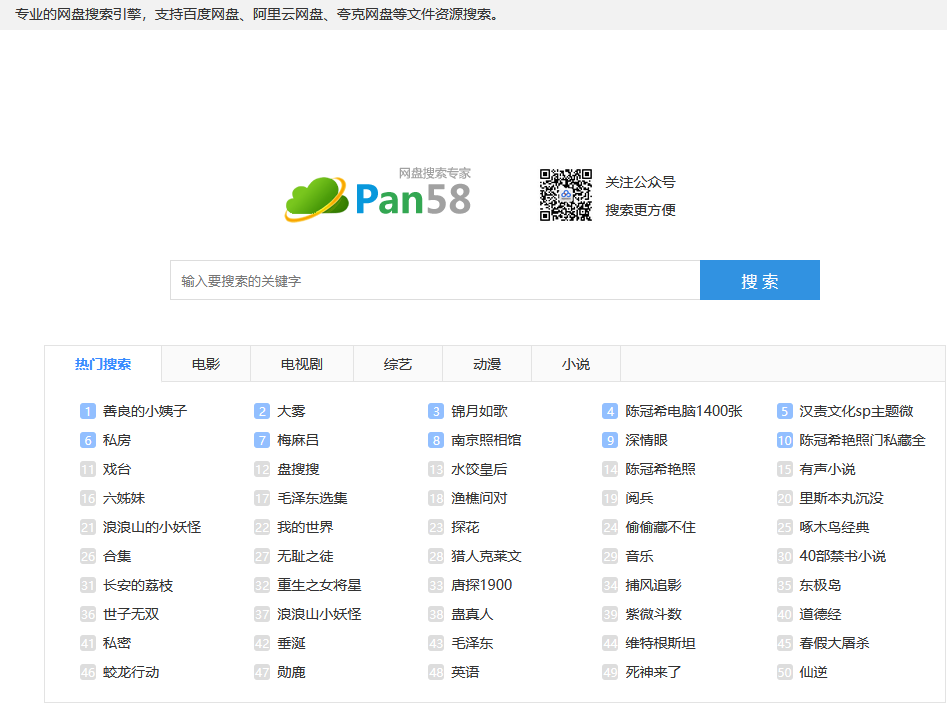Open the 唐探1900 search link

[481, 585]
